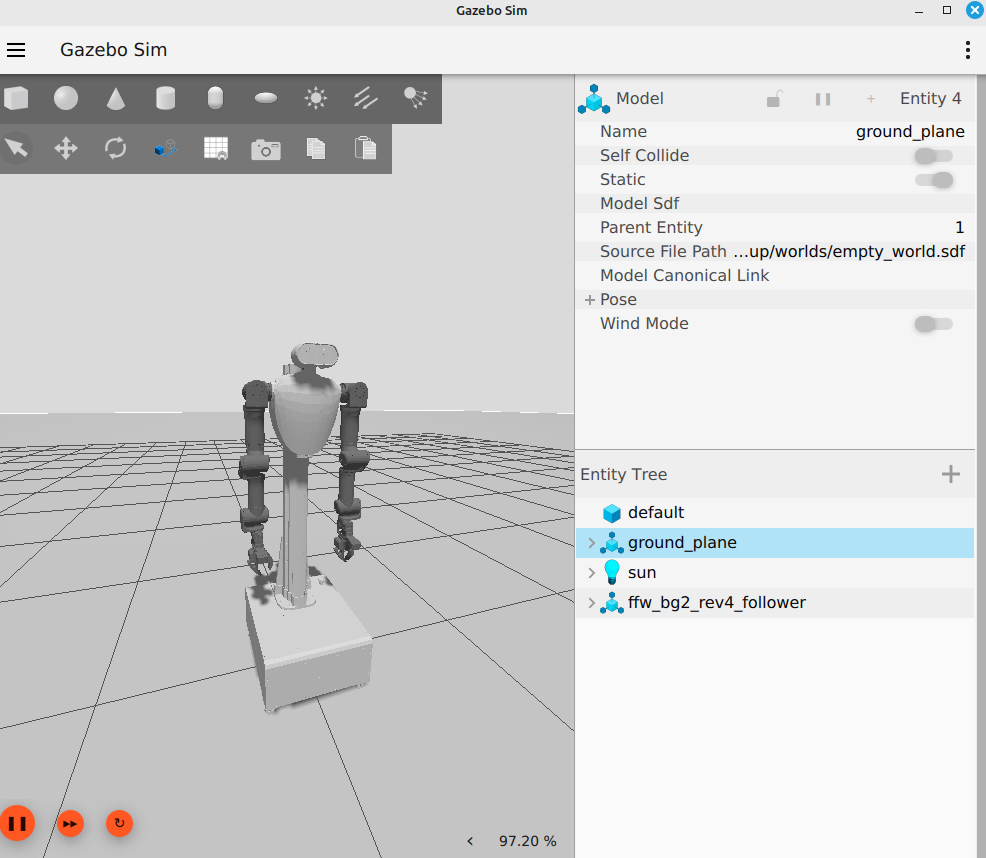Take a screenshot with the camera tool

[x=265, y=148]
